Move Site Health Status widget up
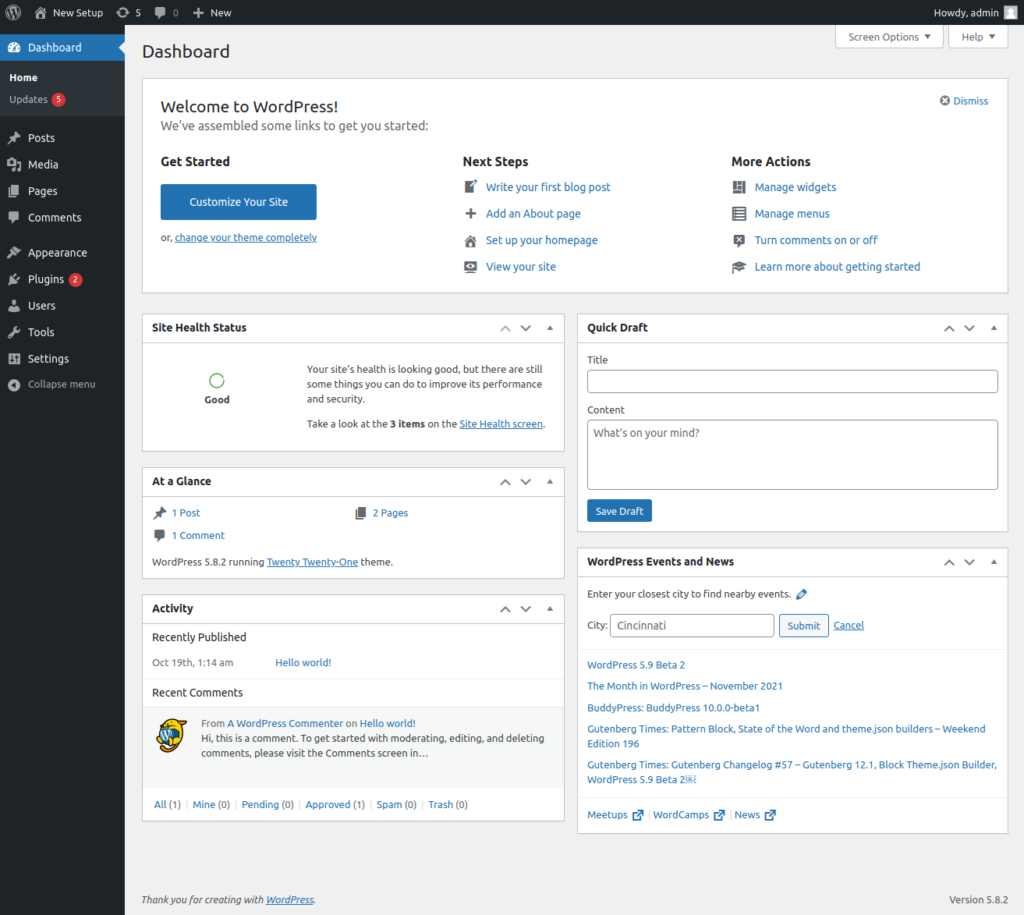Viewport: 1024px width, 915px height. click(x=505, y=328)
